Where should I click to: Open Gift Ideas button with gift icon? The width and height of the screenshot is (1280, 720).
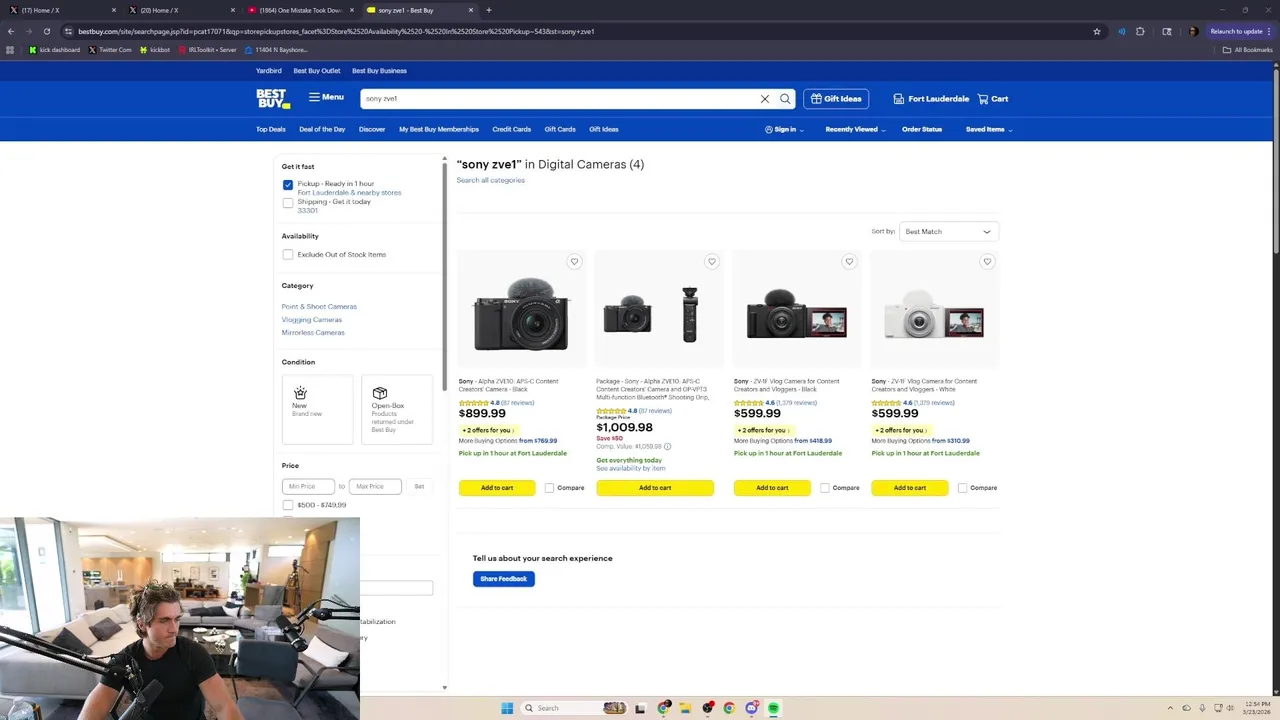click(836, 99)
